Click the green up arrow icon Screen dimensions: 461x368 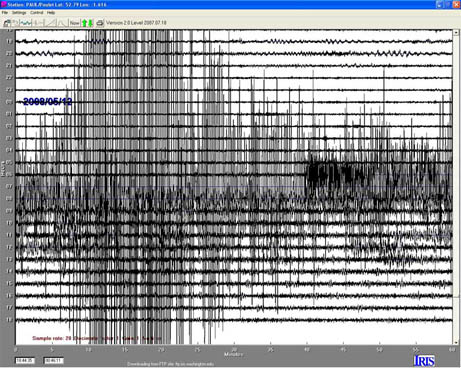[x=84, y=23]
